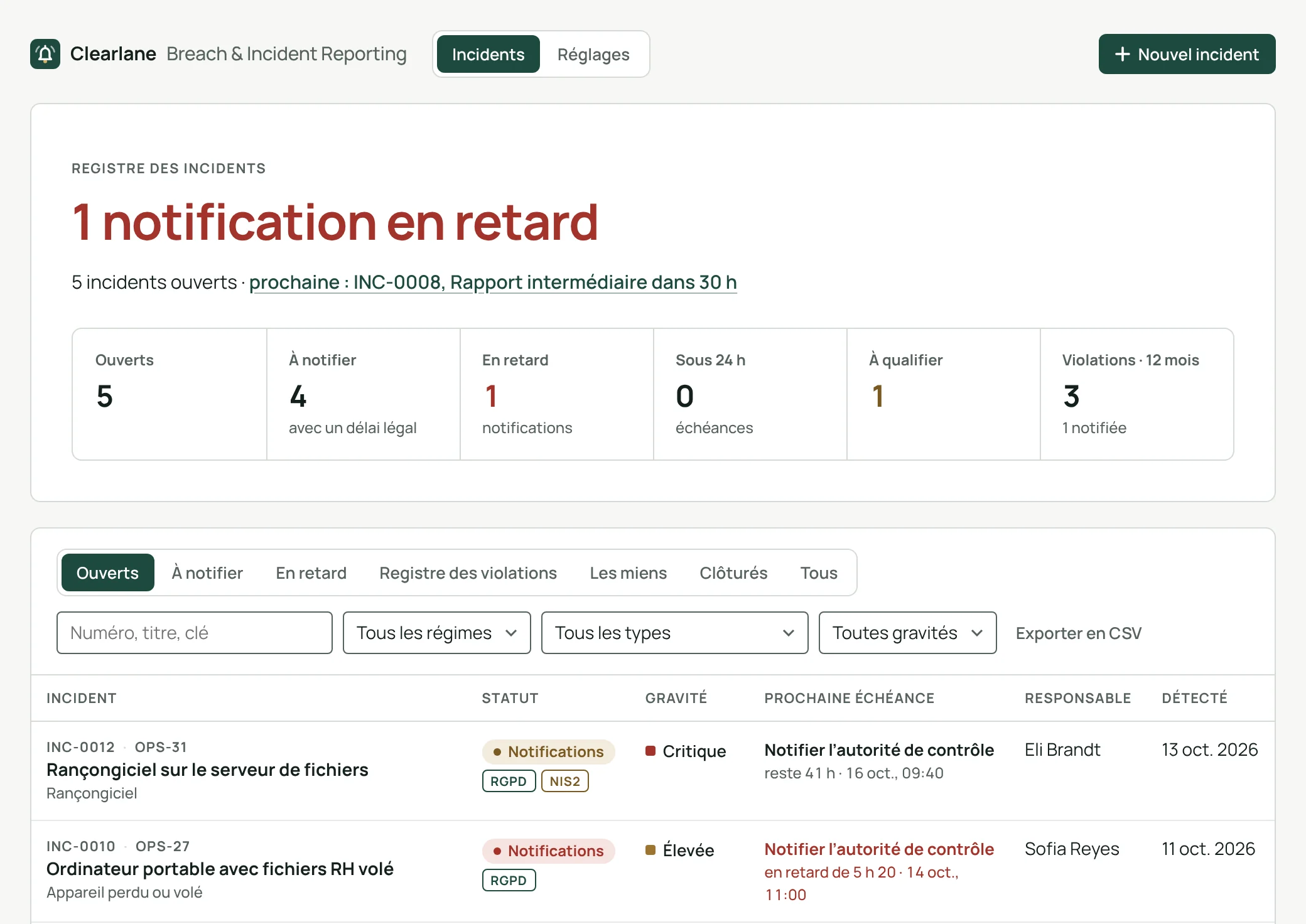
Task: Open the Incidents tab
Action: click(488, 54)
